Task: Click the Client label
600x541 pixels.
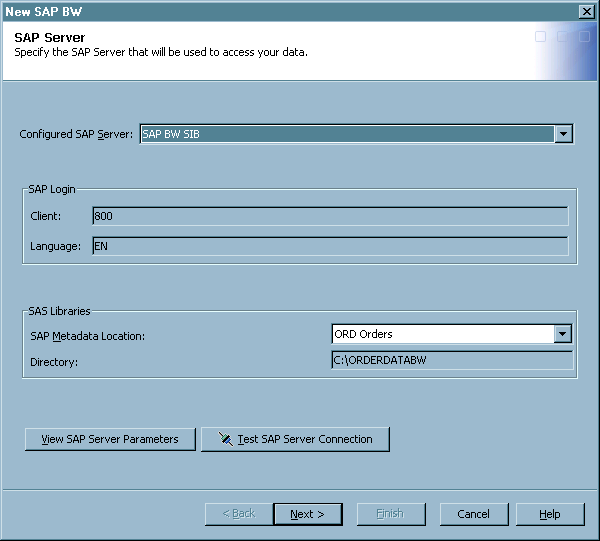Action: point(46,216)
